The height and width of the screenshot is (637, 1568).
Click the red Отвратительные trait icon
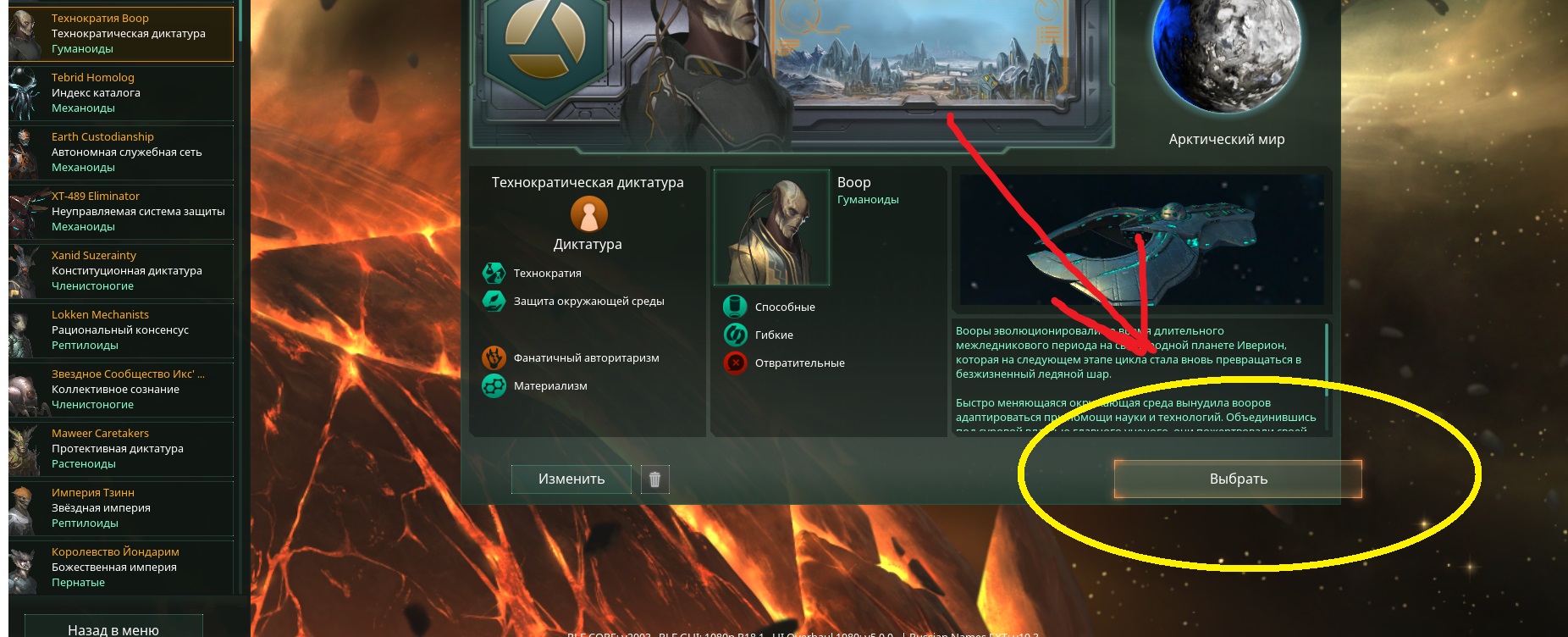(735, 363)
